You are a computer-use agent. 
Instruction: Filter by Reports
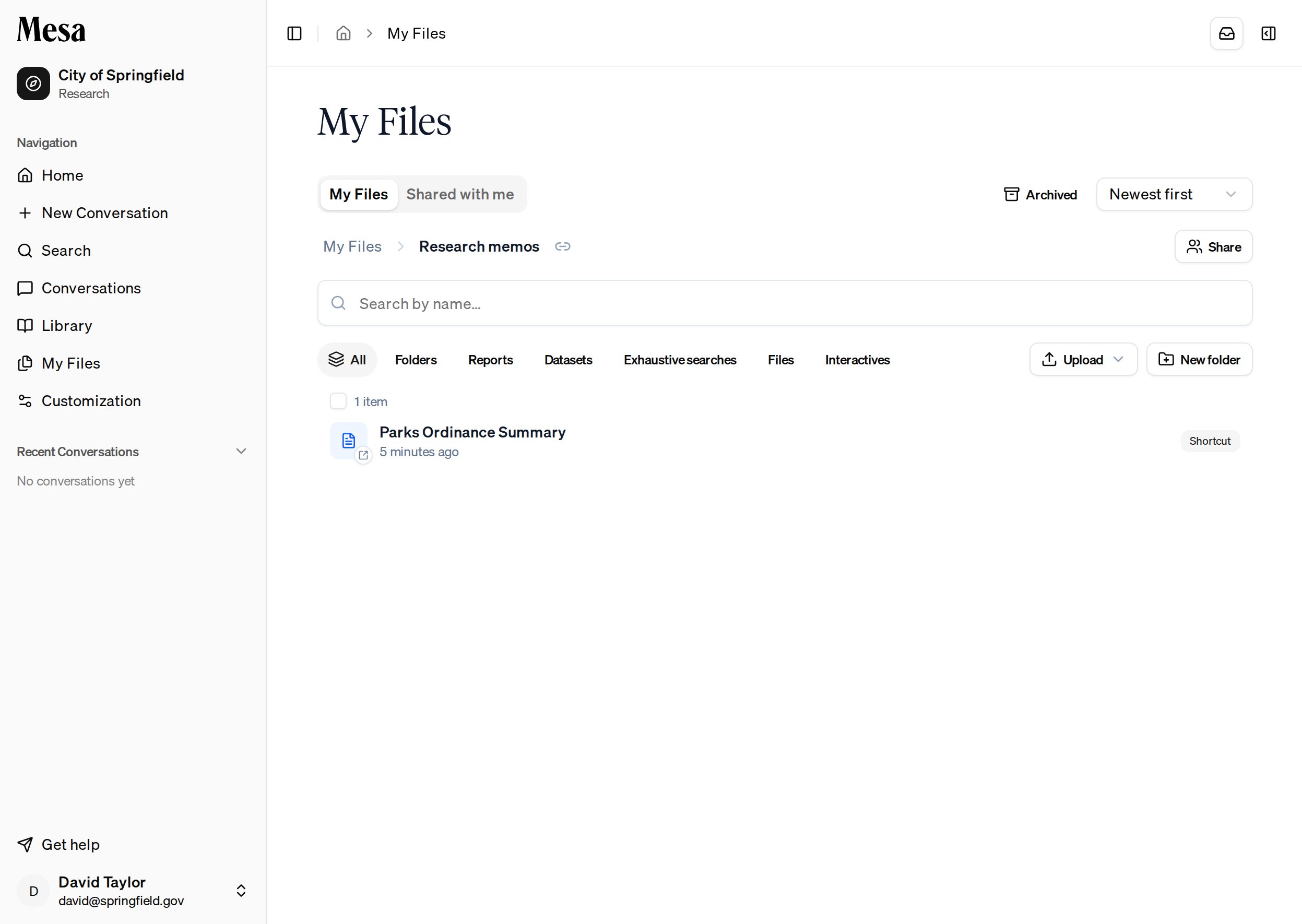click(x=491, y=360)
